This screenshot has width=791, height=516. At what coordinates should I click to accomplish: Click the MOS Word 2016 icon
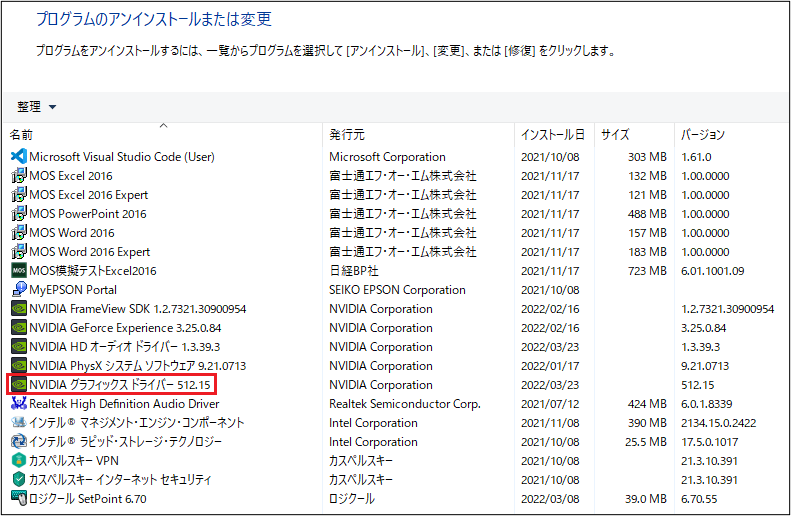point(19,233)
